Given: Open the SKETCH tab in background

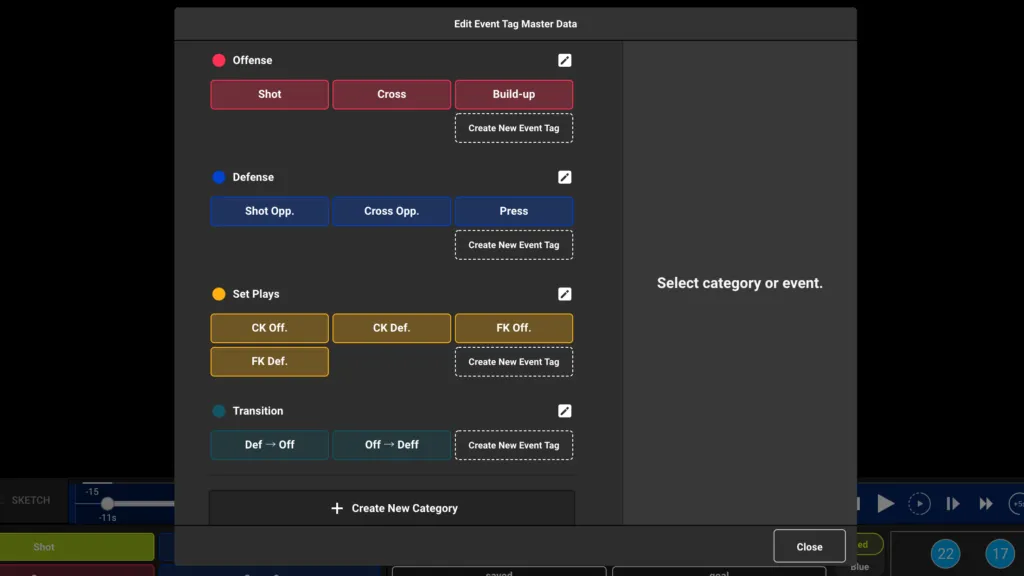Looking at the screenshot, I should 31,500.
